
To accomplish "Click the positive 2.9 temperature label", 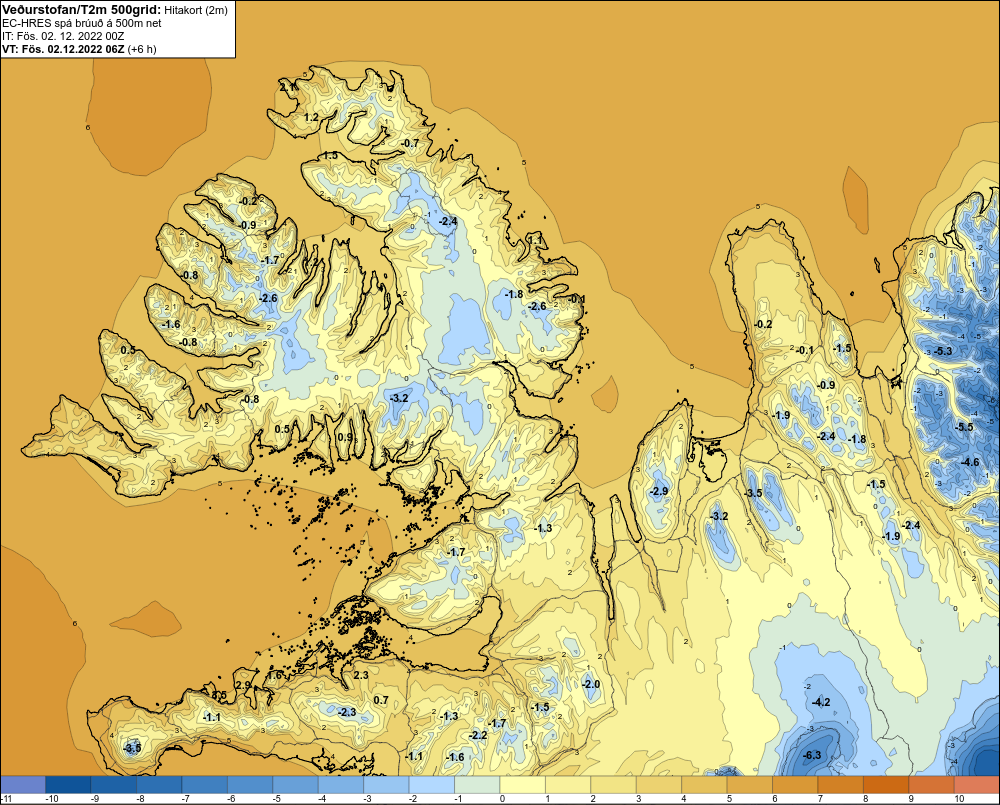I will click(x=243, y=685).
